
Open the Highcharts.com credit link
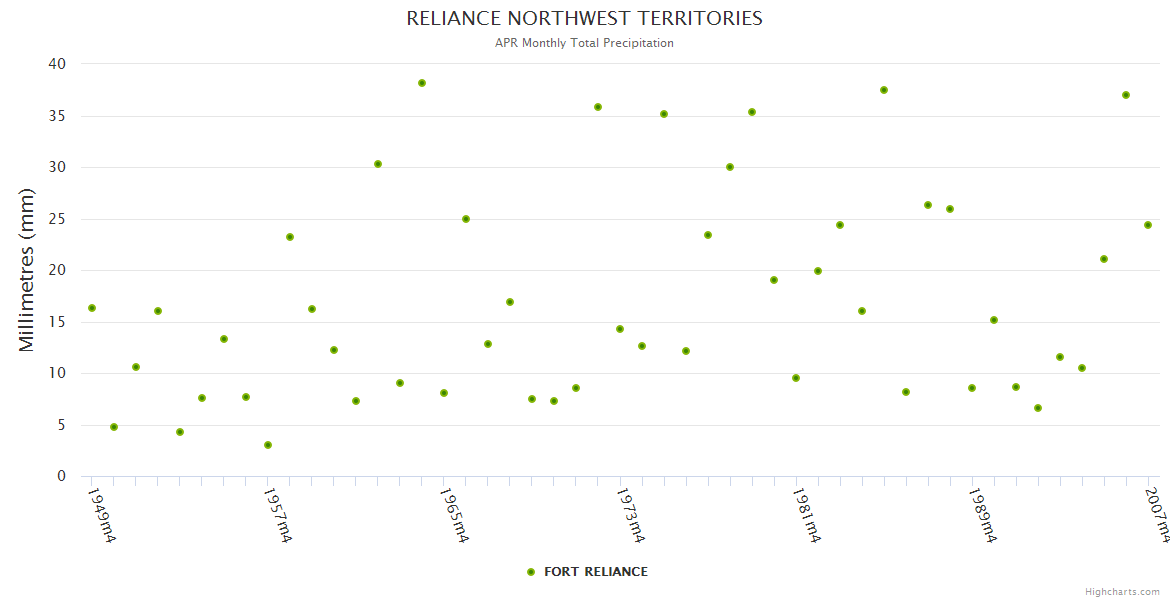click(1122, 592)
